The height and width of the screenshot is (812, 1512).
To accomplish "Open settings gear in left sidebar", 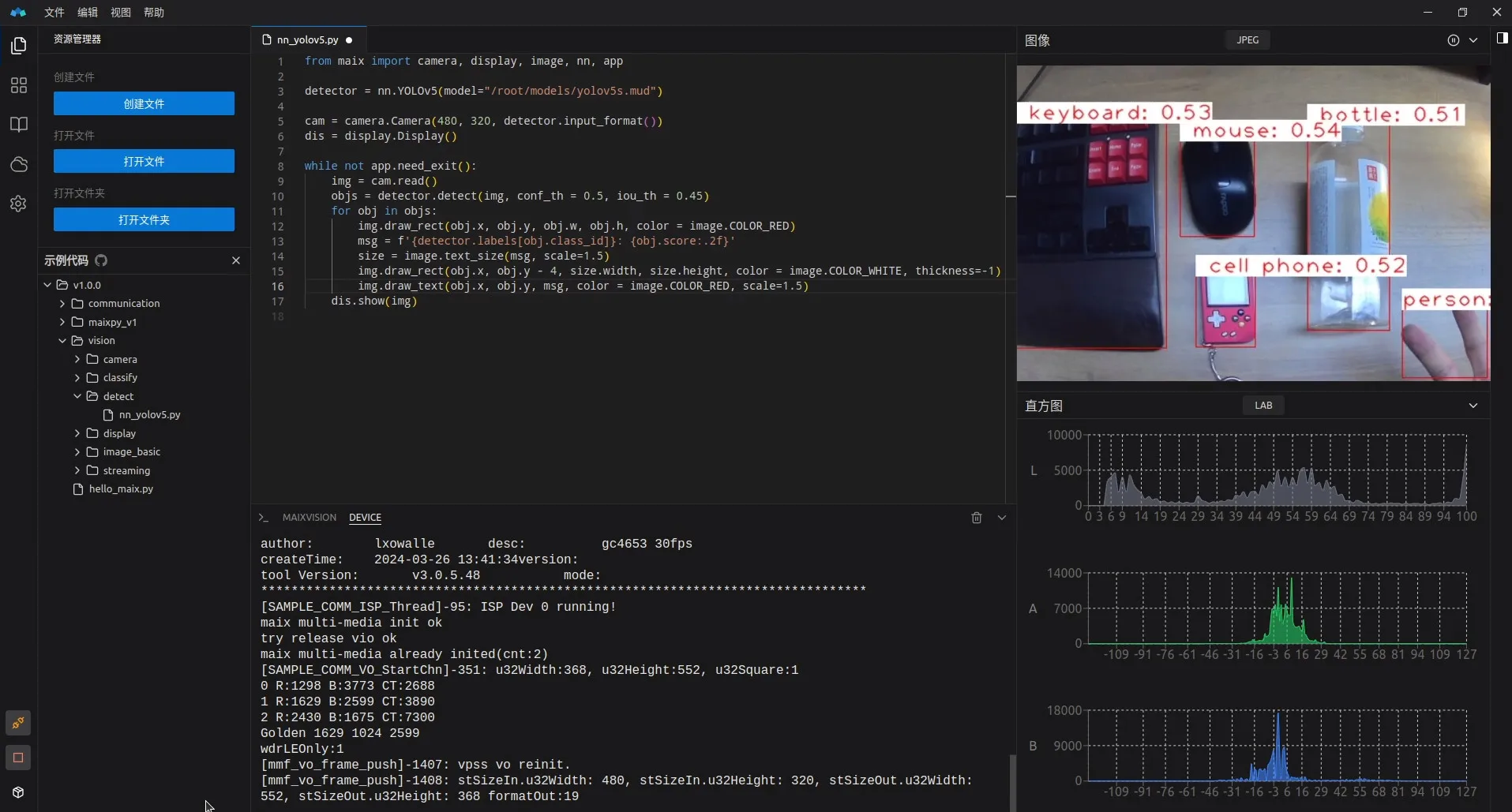I will click(19, 204).
